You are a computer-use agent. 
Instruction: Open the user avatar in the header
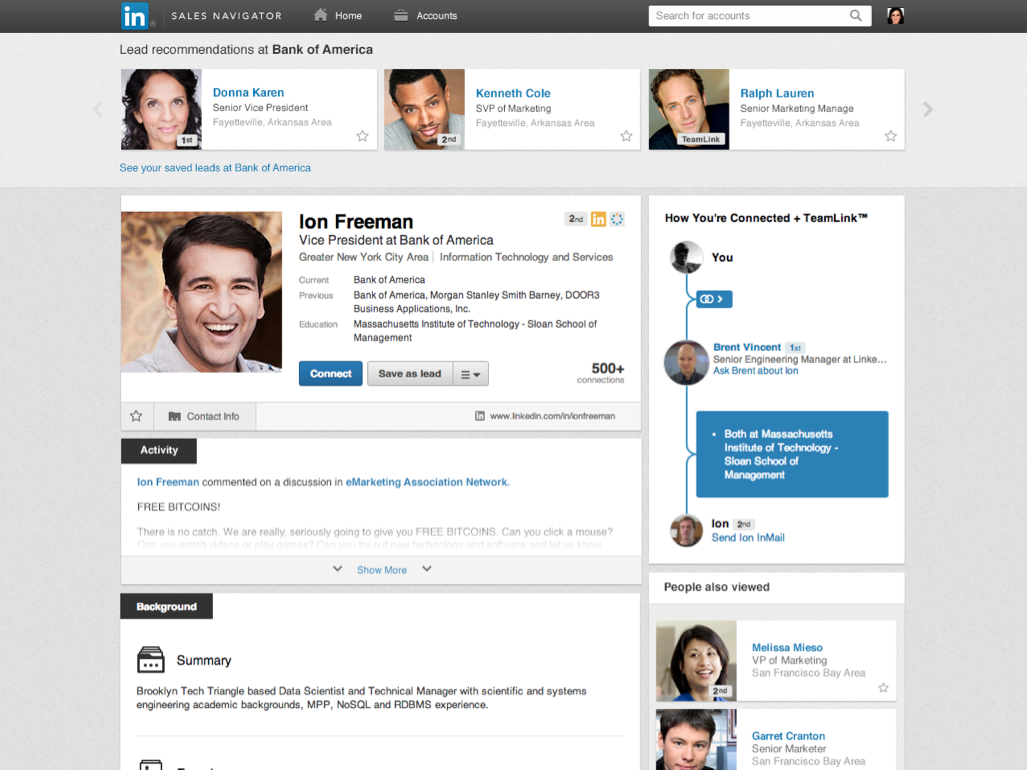click(895, 16)
